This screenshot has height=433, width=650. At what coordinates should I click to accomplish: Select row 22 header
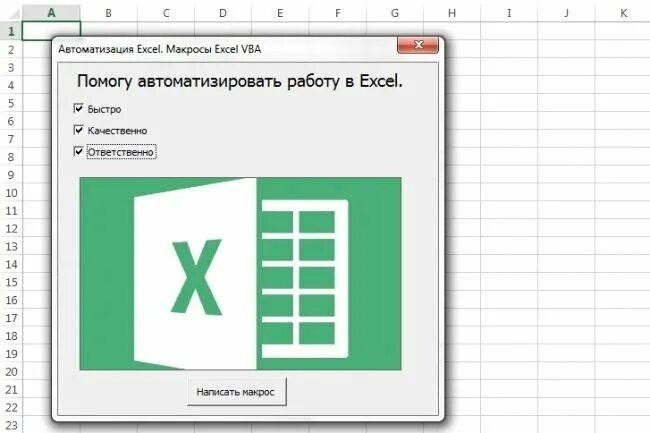tap(11, 407)
